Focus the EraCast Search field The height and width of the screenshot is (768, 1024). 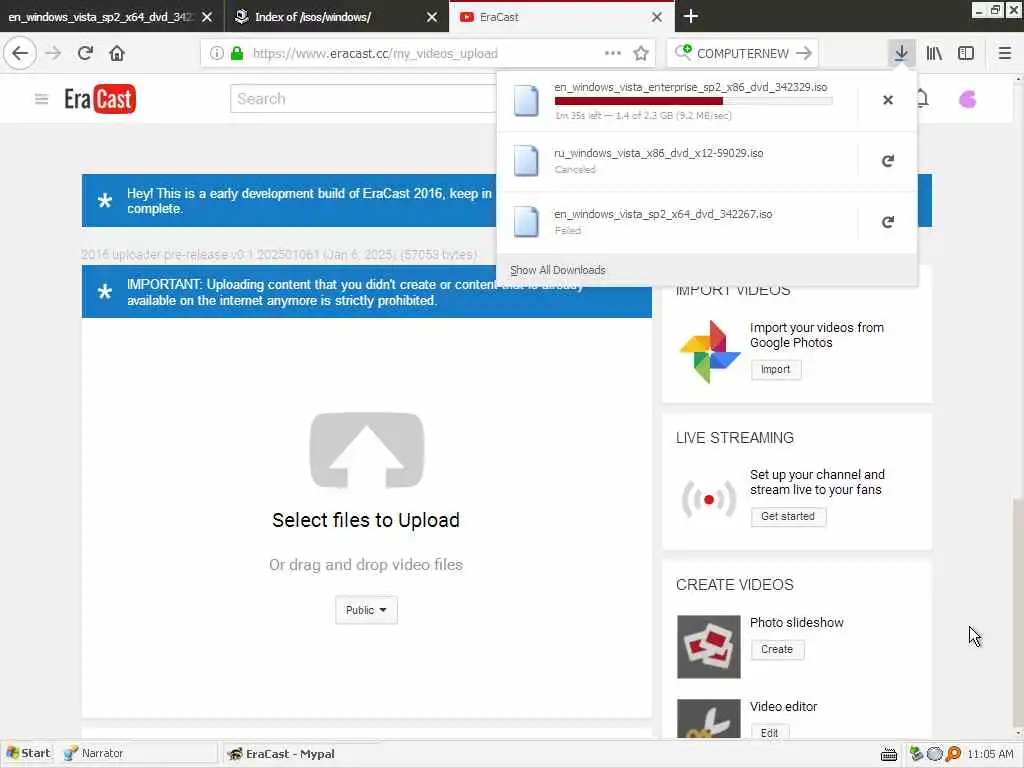pyautogui.click(x=363, y=99)
